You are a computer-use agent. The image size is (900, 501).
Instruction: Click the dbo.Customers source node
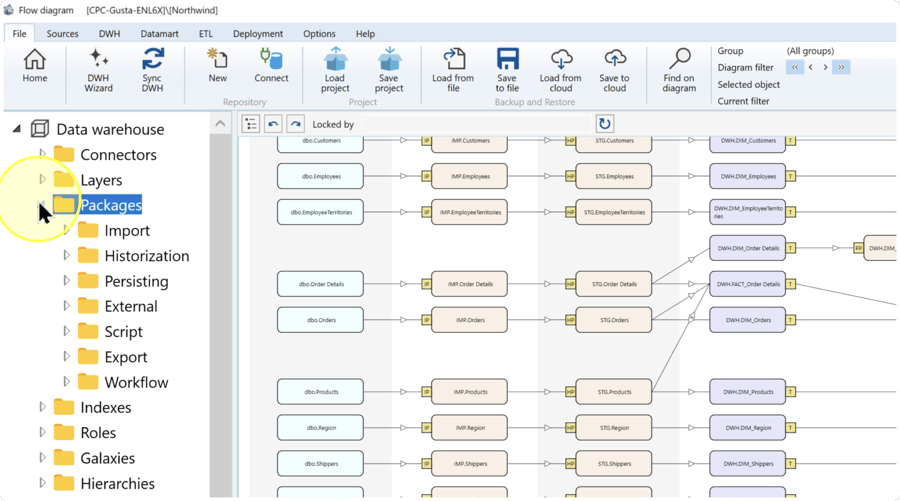(320, 143)
